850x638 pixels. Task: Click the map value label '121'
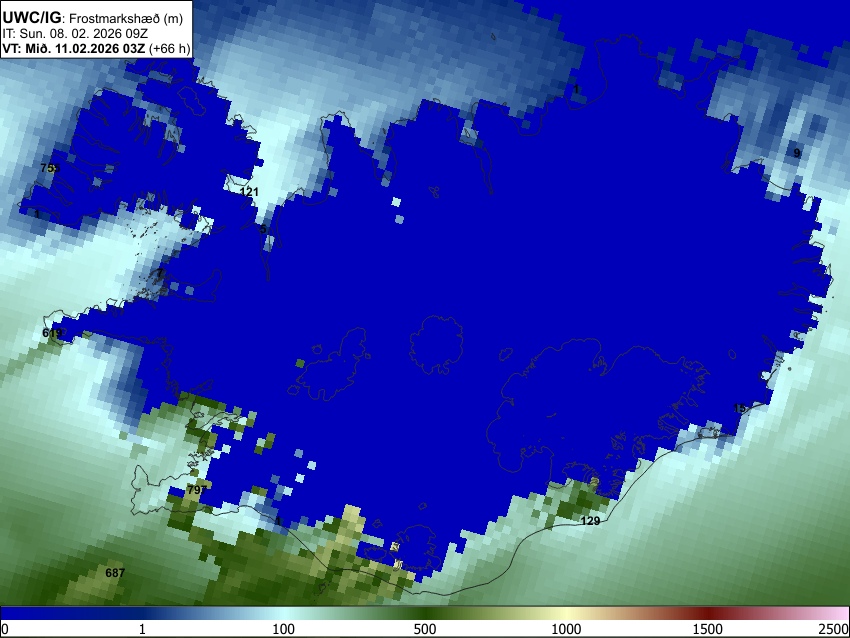[249, 192]
